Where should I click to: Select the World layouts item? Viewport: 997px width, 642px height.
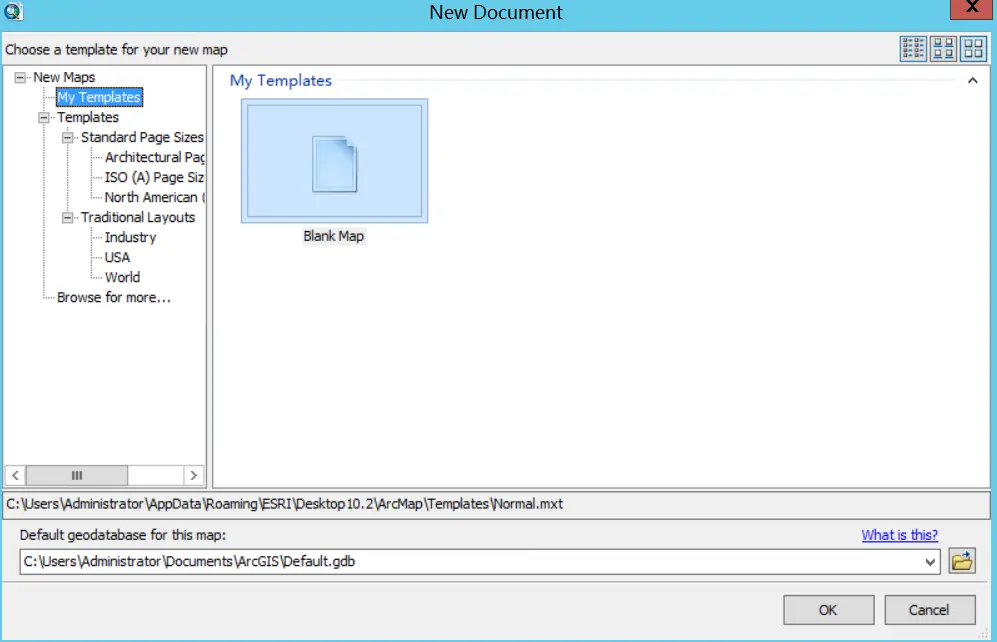pyautogui.click(x=122, y=277)
